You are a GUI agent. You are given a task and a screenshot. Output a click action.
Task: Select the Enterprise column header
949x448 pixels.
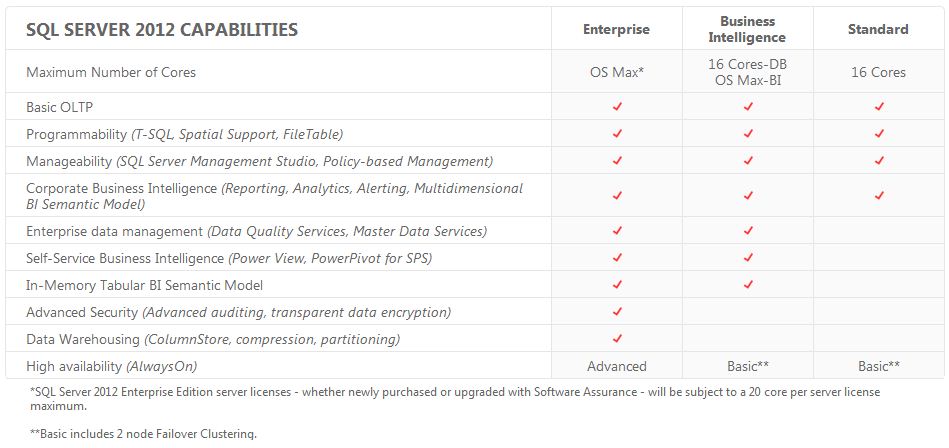pyautogui.click(x=616, y=30)
